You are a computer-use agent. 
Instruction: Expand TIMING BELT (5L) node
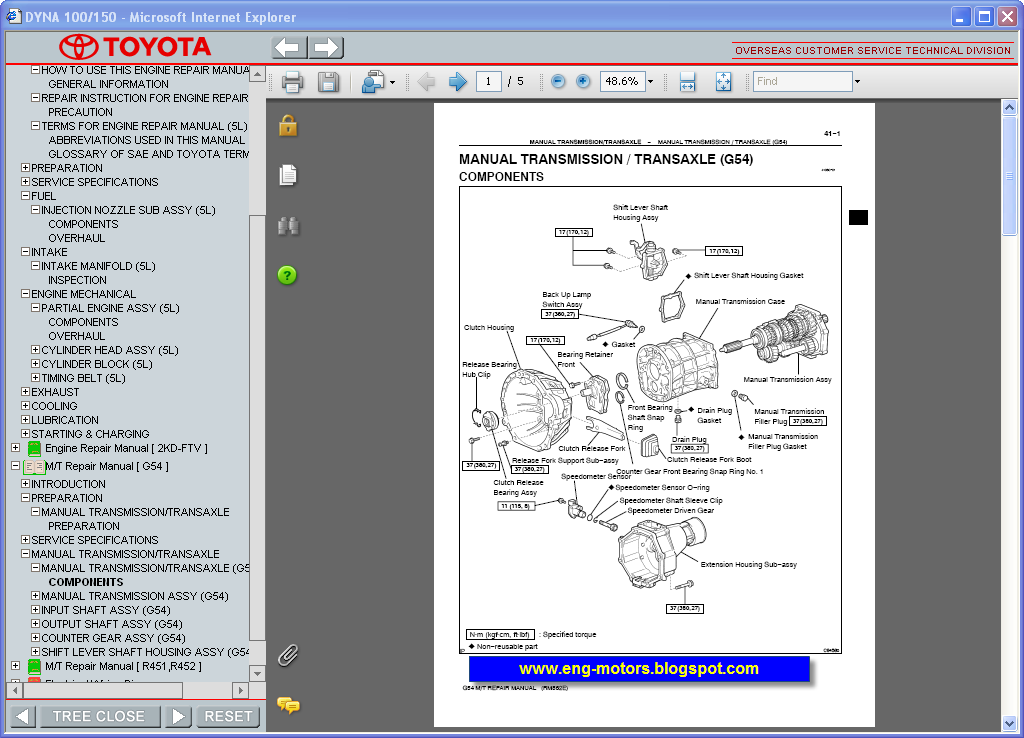click(35, 377)
